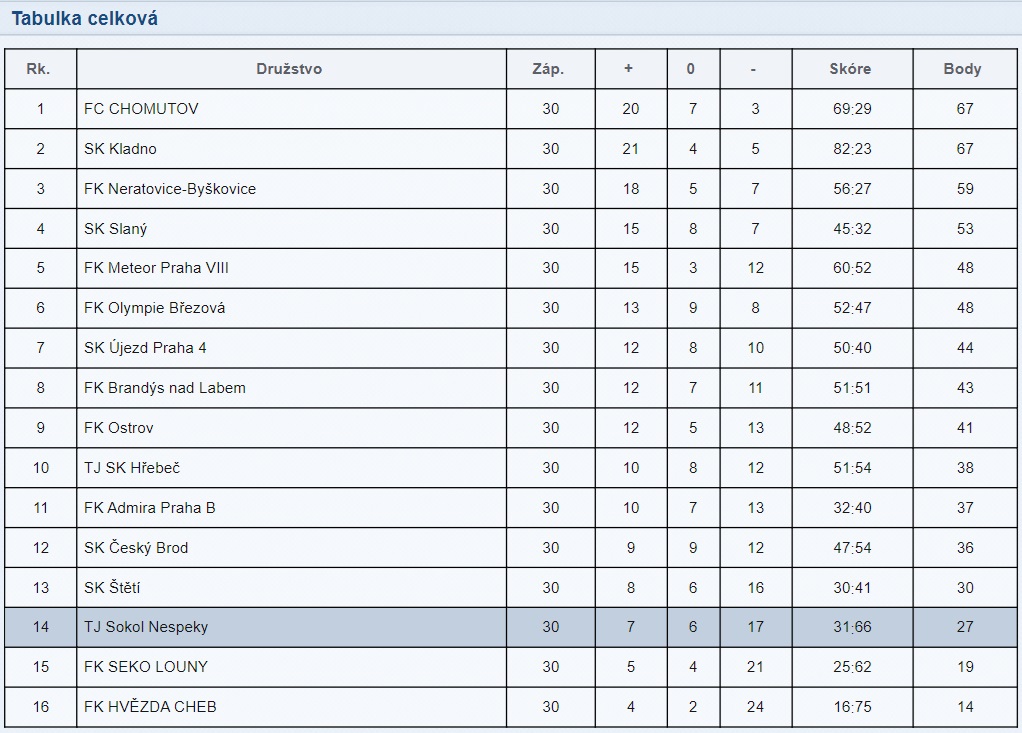
Task: Select FK HVĚZDA CHEB team name
Action: click(x=150, y=707)
